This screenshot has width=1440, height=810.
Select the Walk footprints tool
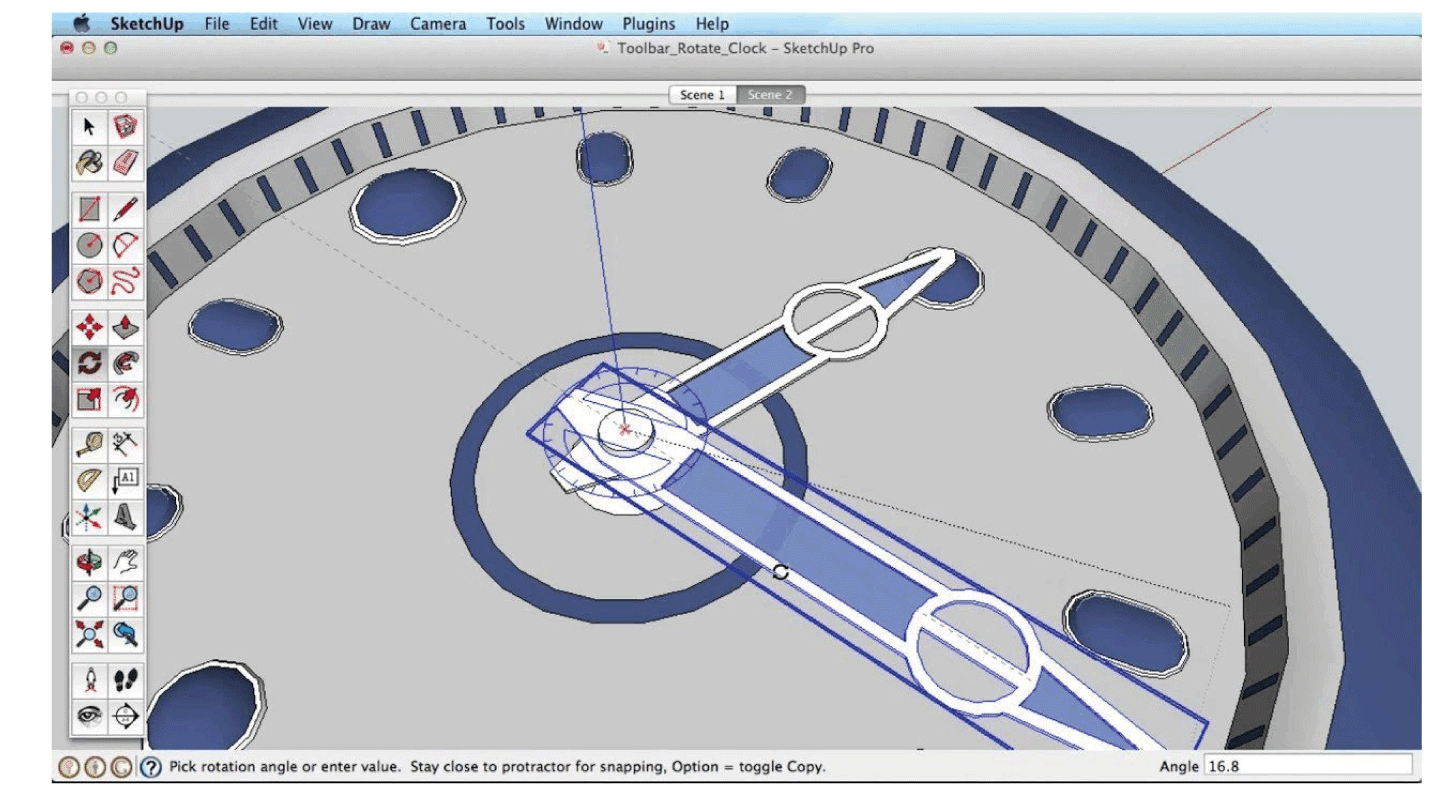tap(125, 681)
